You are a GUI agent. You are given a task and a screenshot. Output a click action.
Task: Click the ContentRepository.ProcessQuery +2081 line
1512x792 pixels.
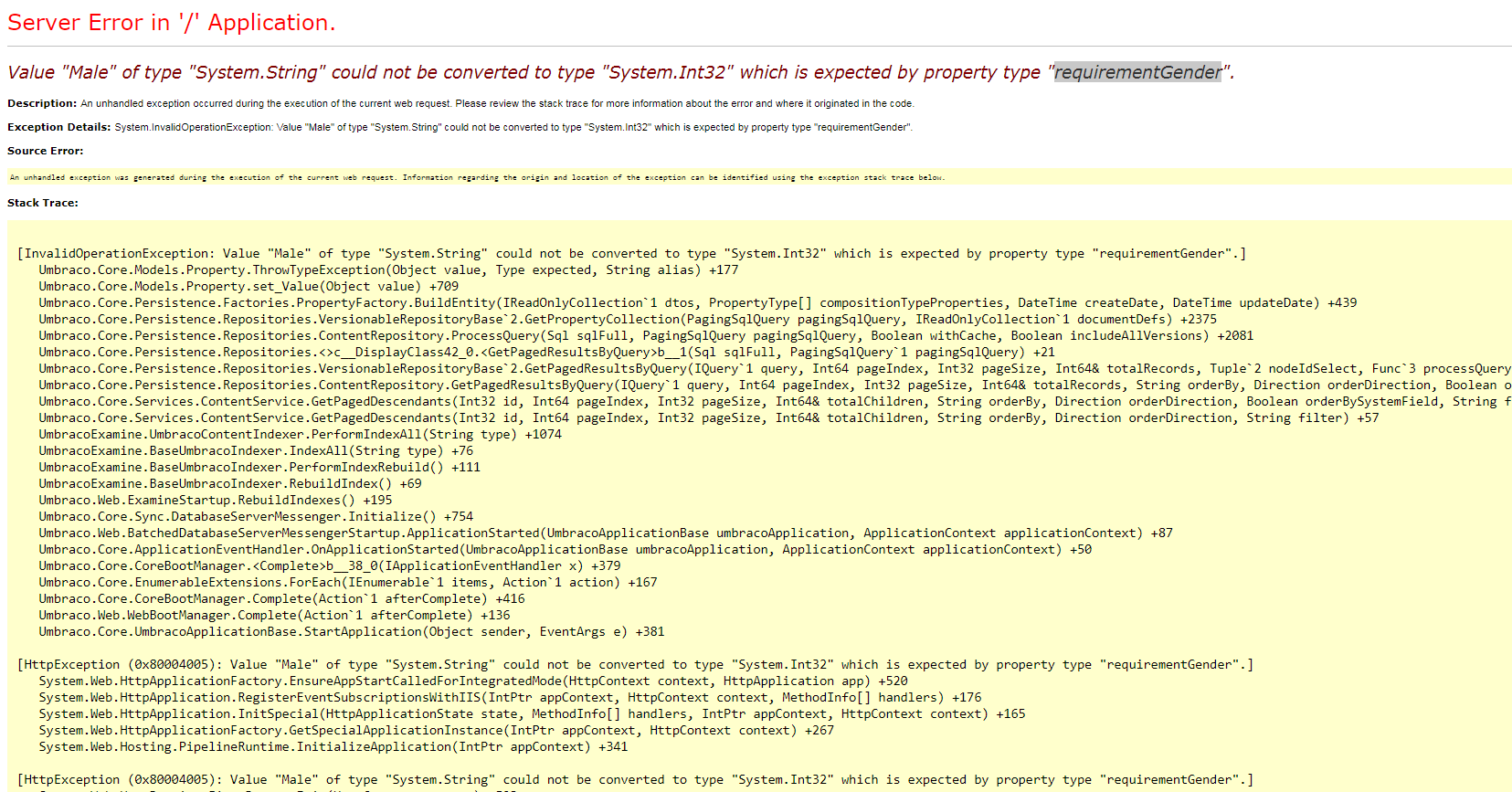pos(646,336)
